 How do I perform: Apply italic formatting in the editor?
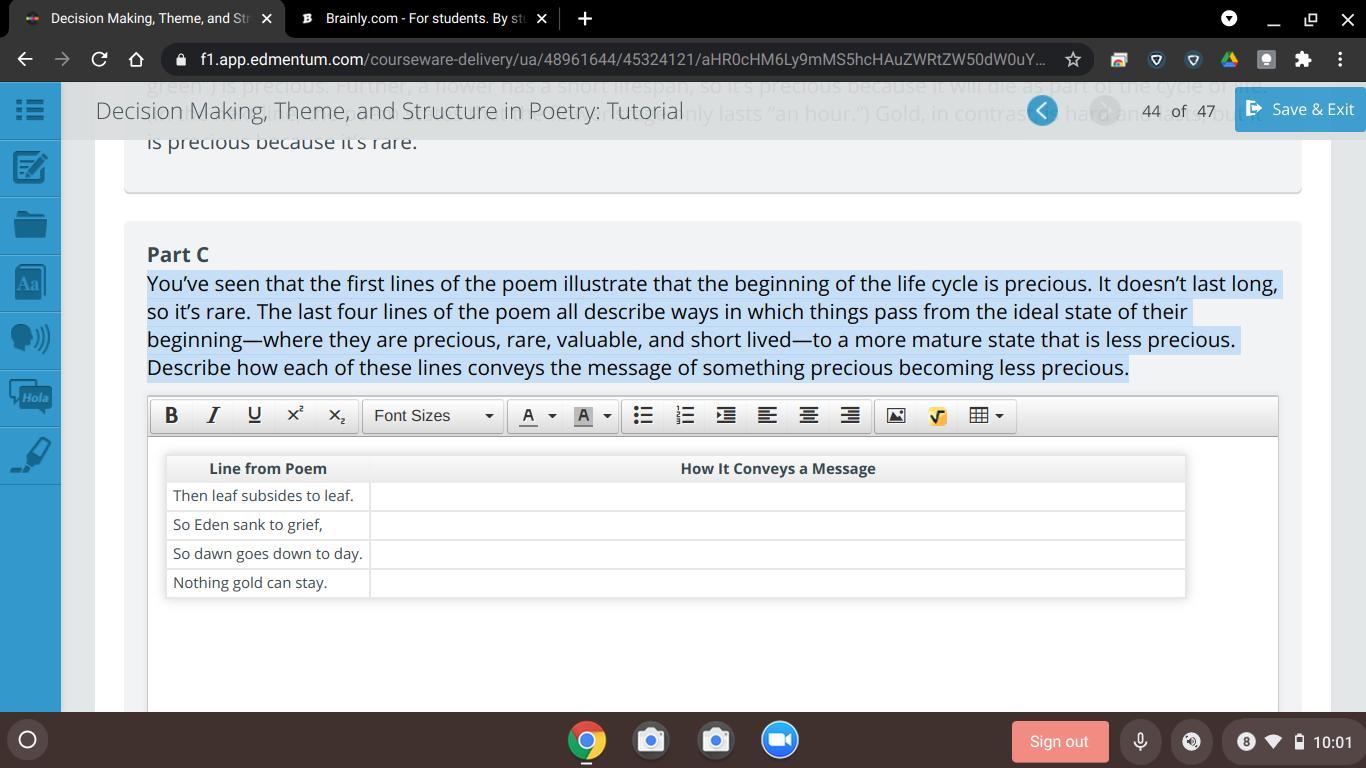(x=212, y=416)
